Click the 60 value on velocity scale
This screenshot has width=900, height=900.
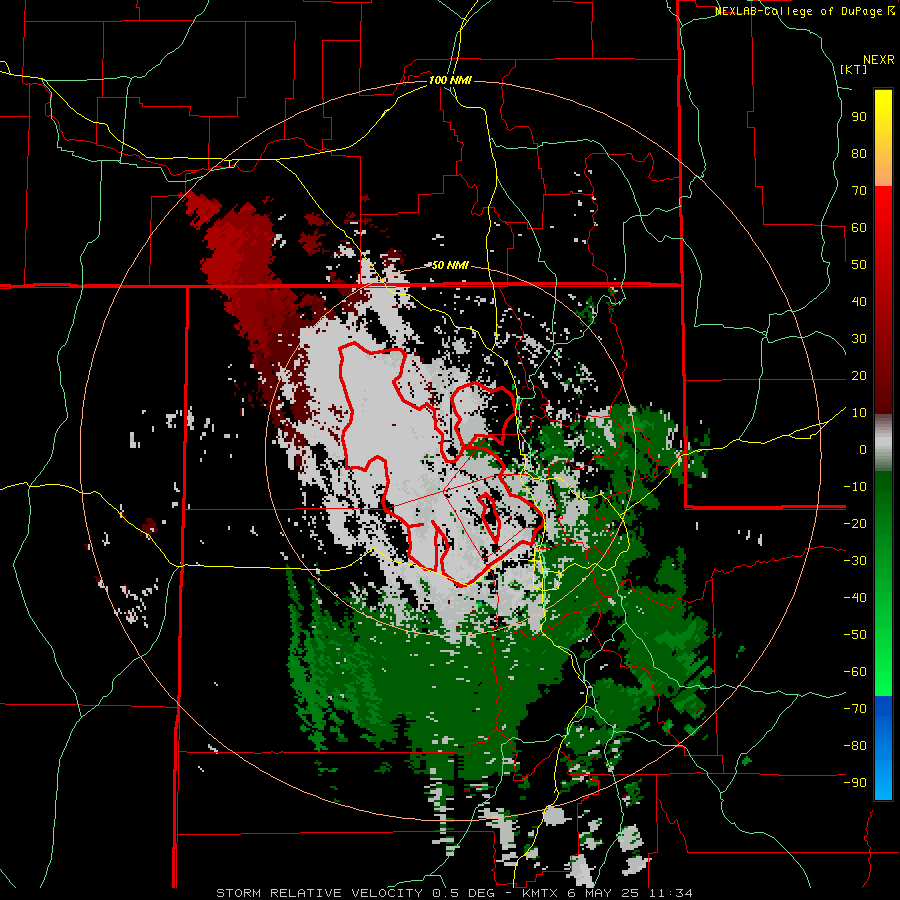pyautogui.click(x=859, y=228)
